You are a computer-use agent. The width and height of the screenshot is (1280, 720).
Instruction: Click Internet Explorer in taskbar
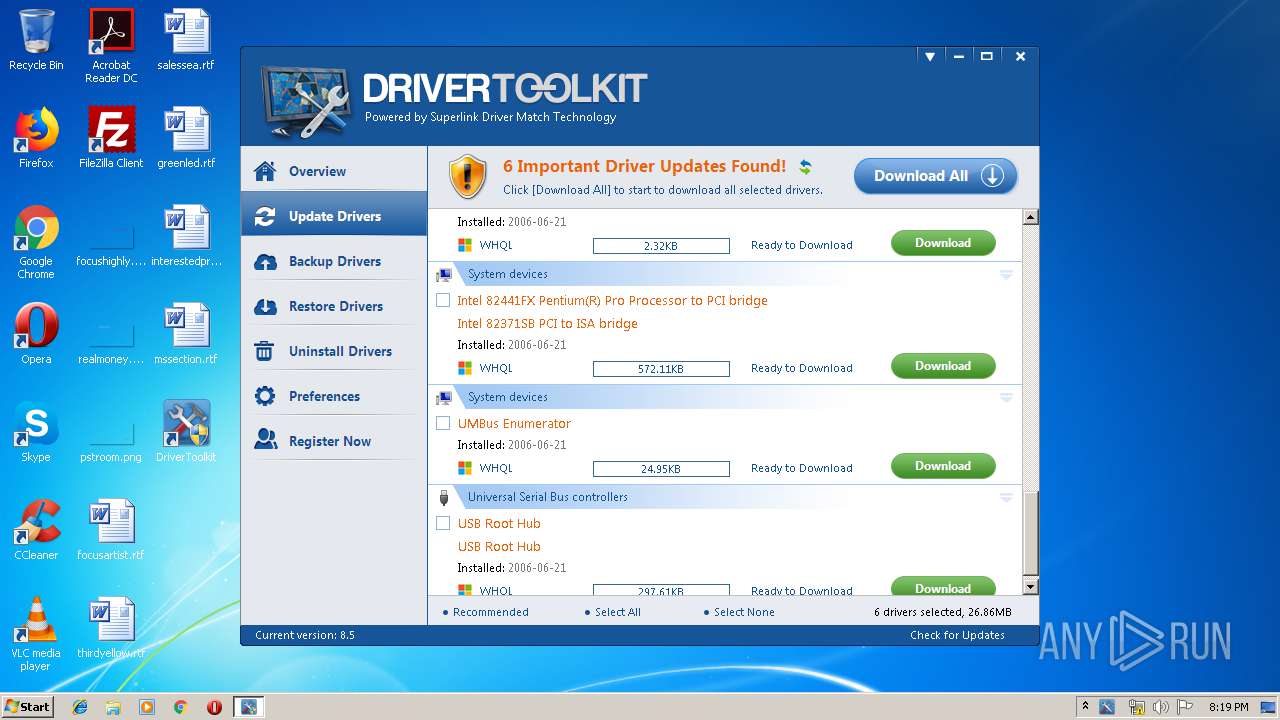pos(80,707)
